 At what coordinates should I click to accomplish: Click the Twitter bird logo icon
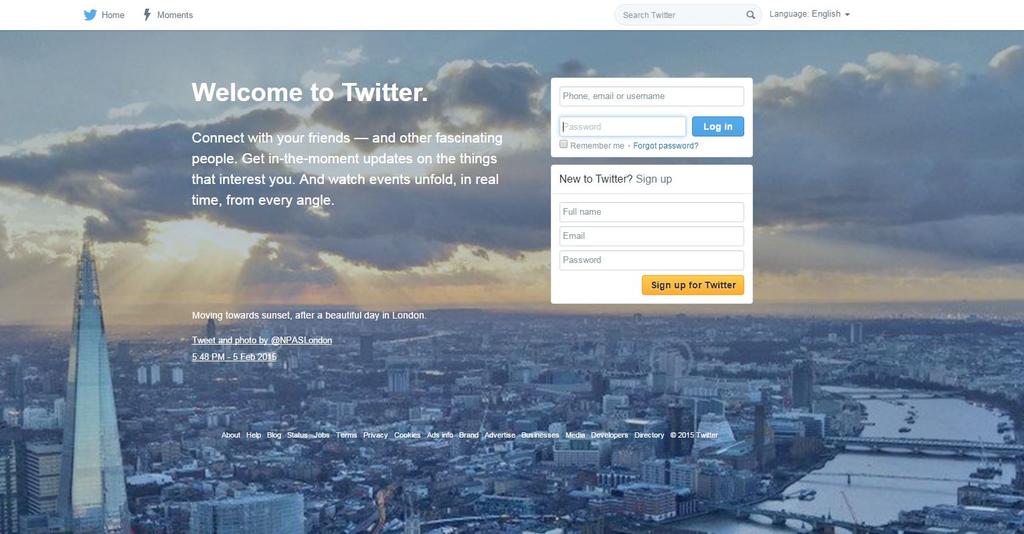90,14
